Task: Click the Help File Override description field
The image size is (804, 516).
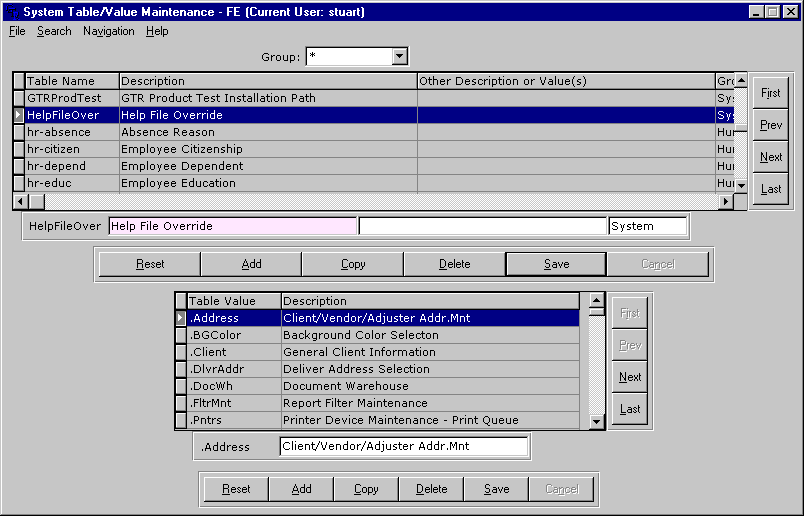Action: (x=232, y=226)
